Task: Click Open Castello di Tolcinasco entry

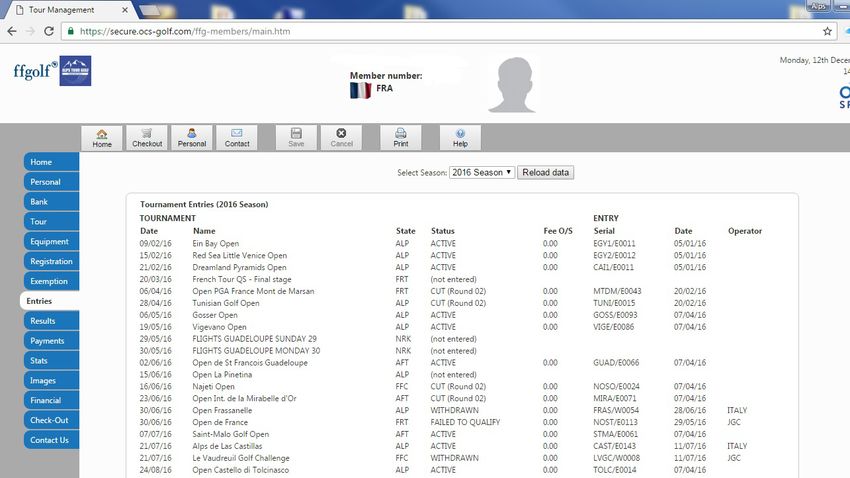Action: click(241, 470)
